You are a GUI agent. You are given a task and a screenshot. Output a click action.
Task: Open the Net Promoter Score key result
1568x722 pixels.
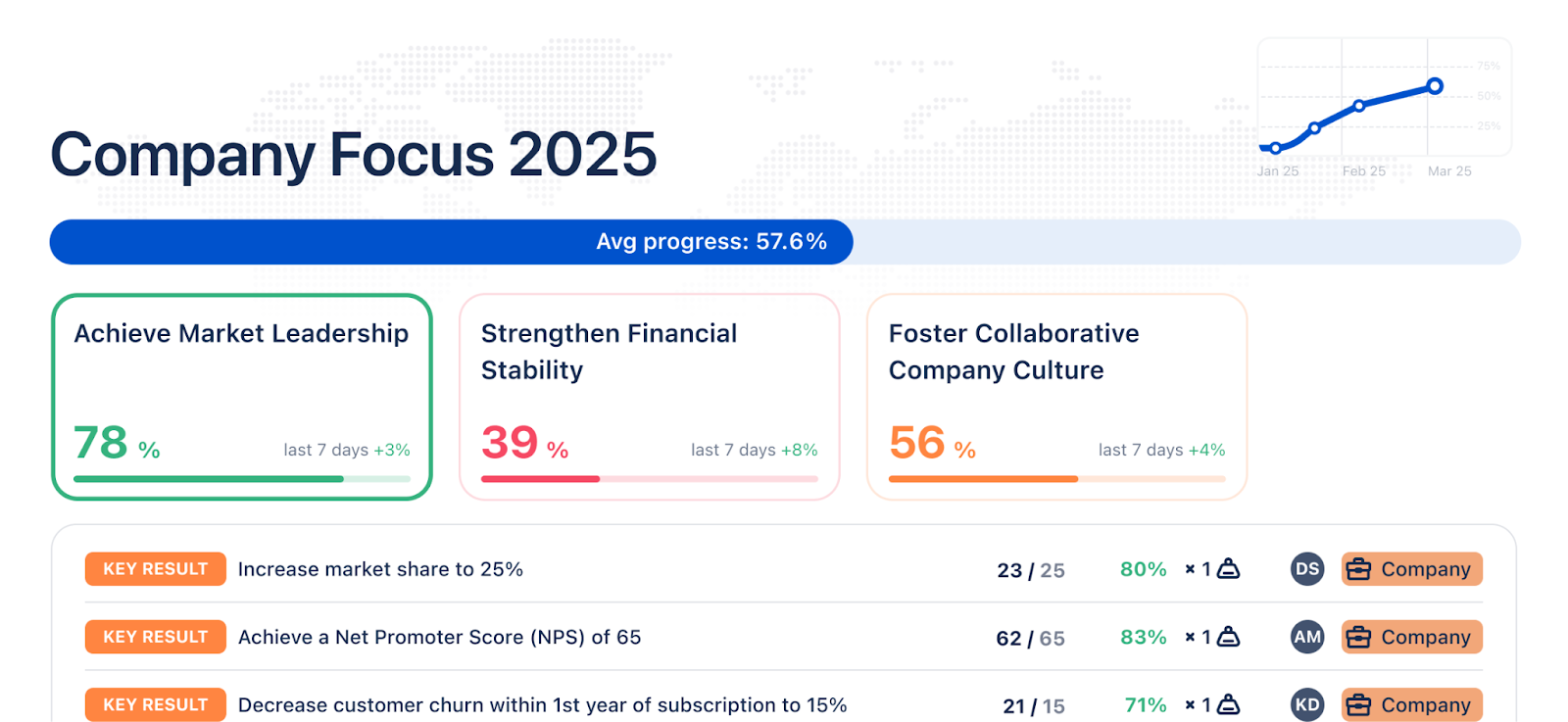pos(439,637)
